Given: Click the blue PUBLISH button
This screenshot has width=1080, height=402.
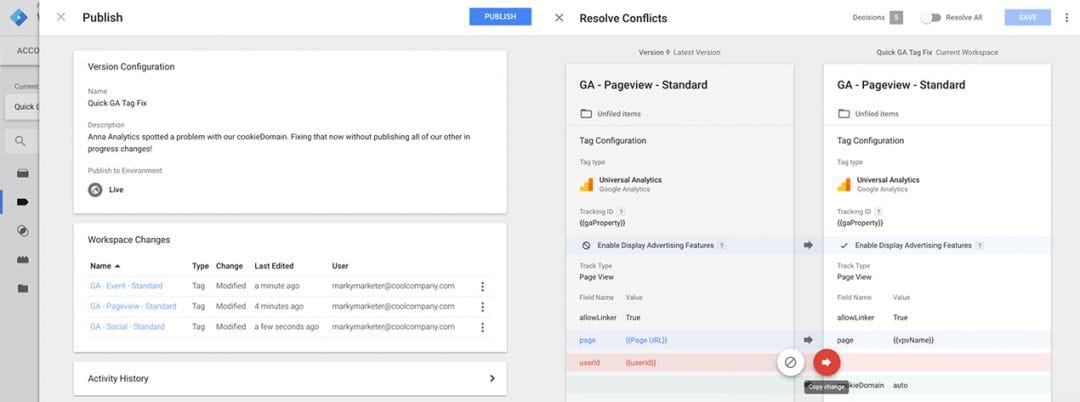Looking at the screenshot, I should click(x=500, y=17).
